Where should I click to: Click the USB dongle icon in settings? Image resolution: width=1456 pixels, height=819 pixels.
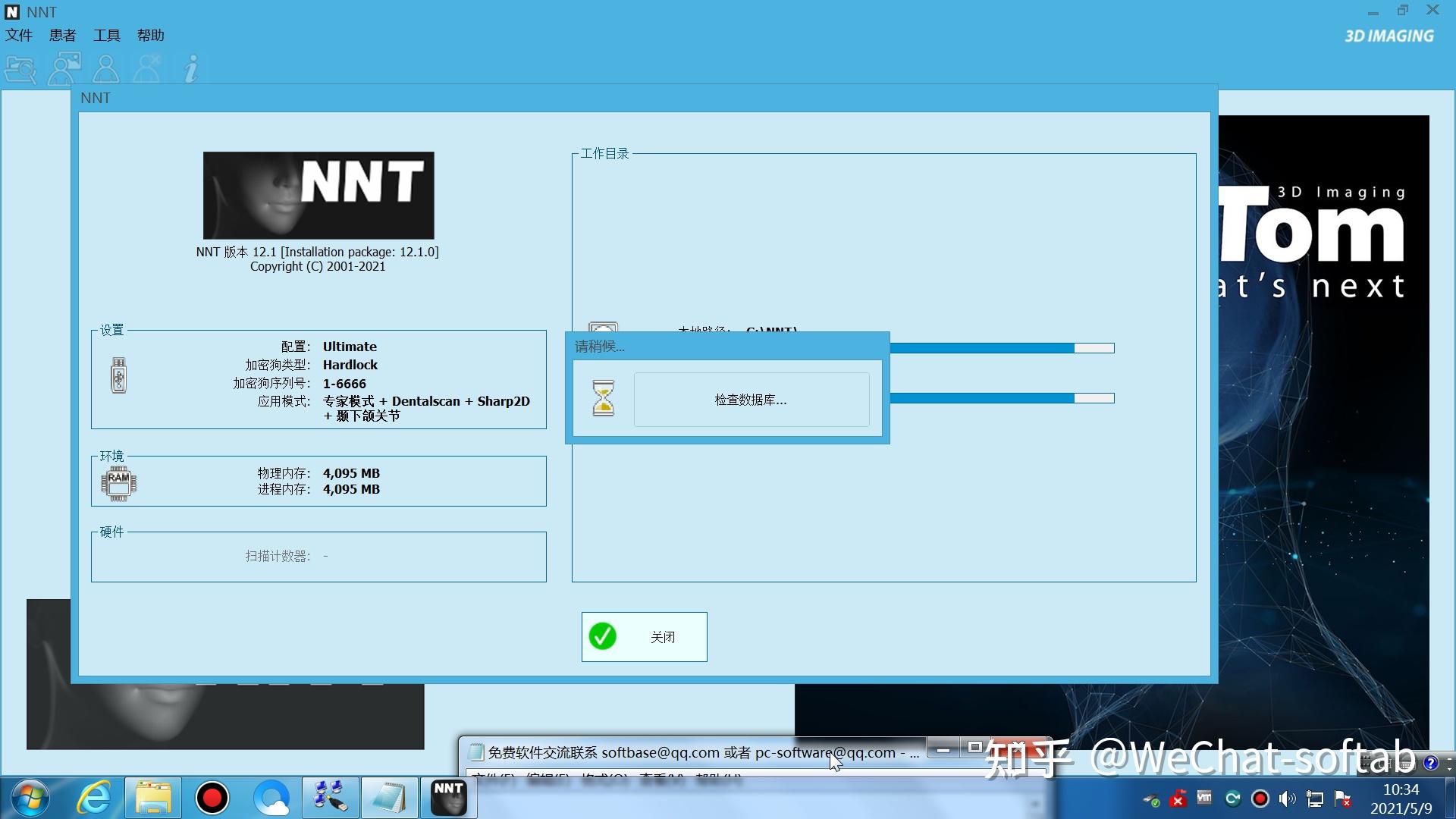[x=118, y=375]
